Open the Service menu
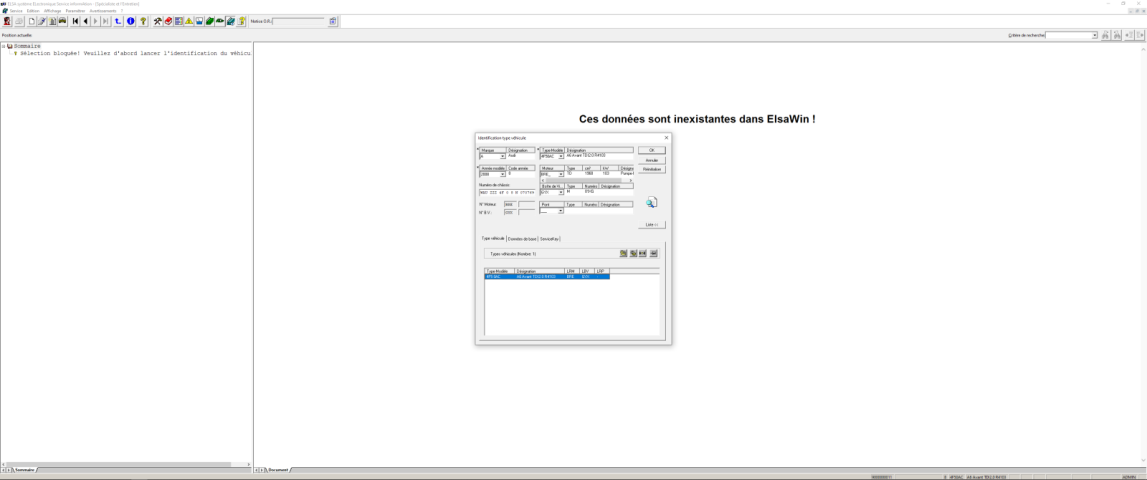 [16, 11]
